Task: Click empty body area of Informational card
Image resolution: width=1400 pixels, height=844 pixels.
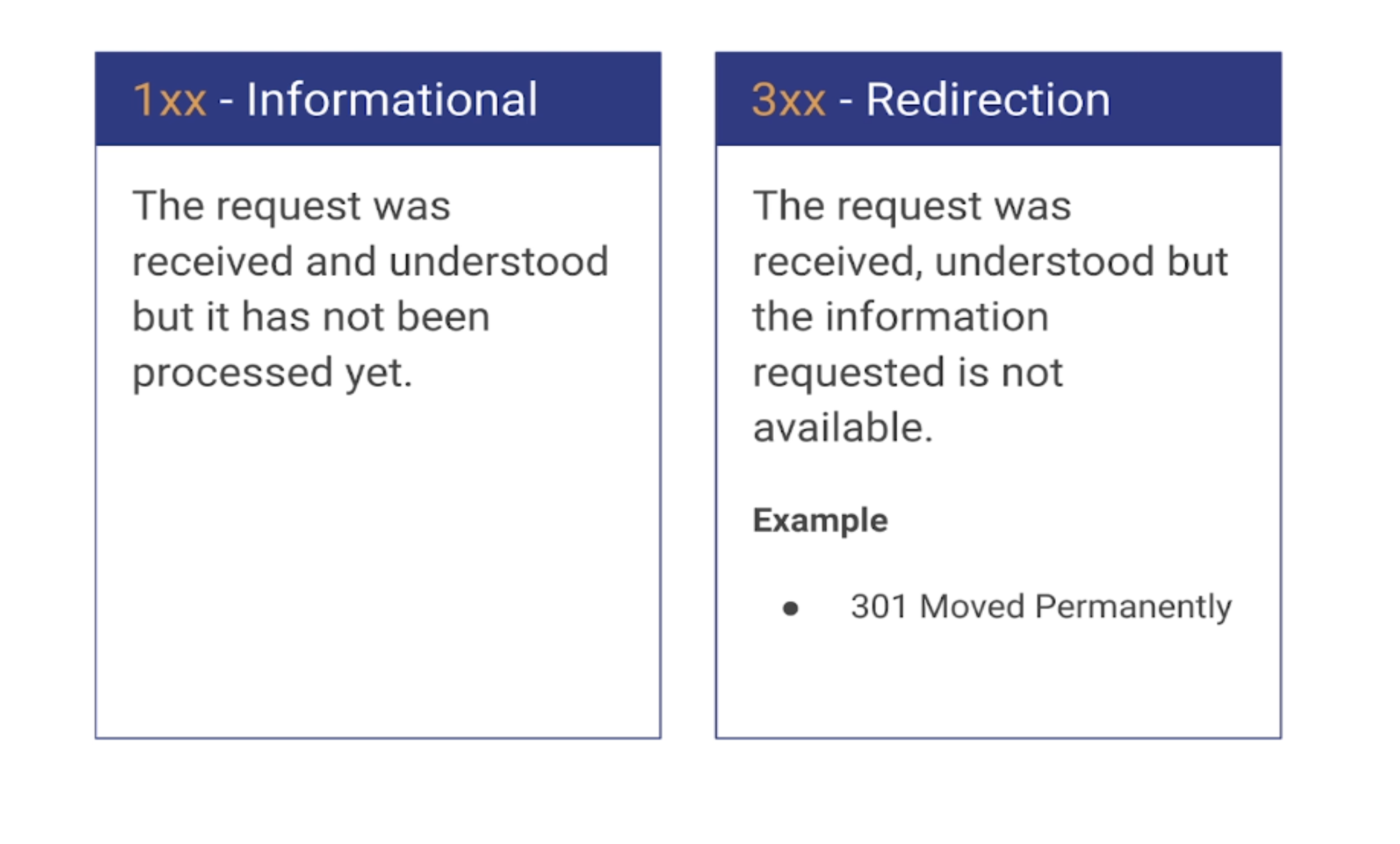Action: (x=377, y=565)
